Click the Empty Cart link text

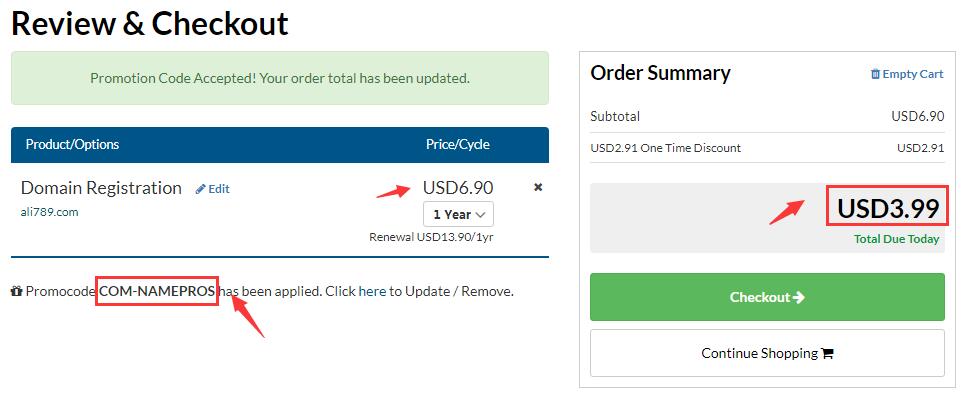913,74
